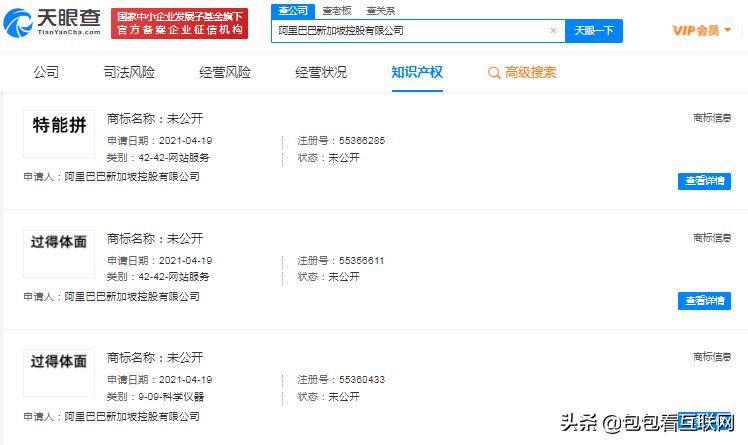
Task: Switch to the 知识产权 tab
Action: point(417,72)
